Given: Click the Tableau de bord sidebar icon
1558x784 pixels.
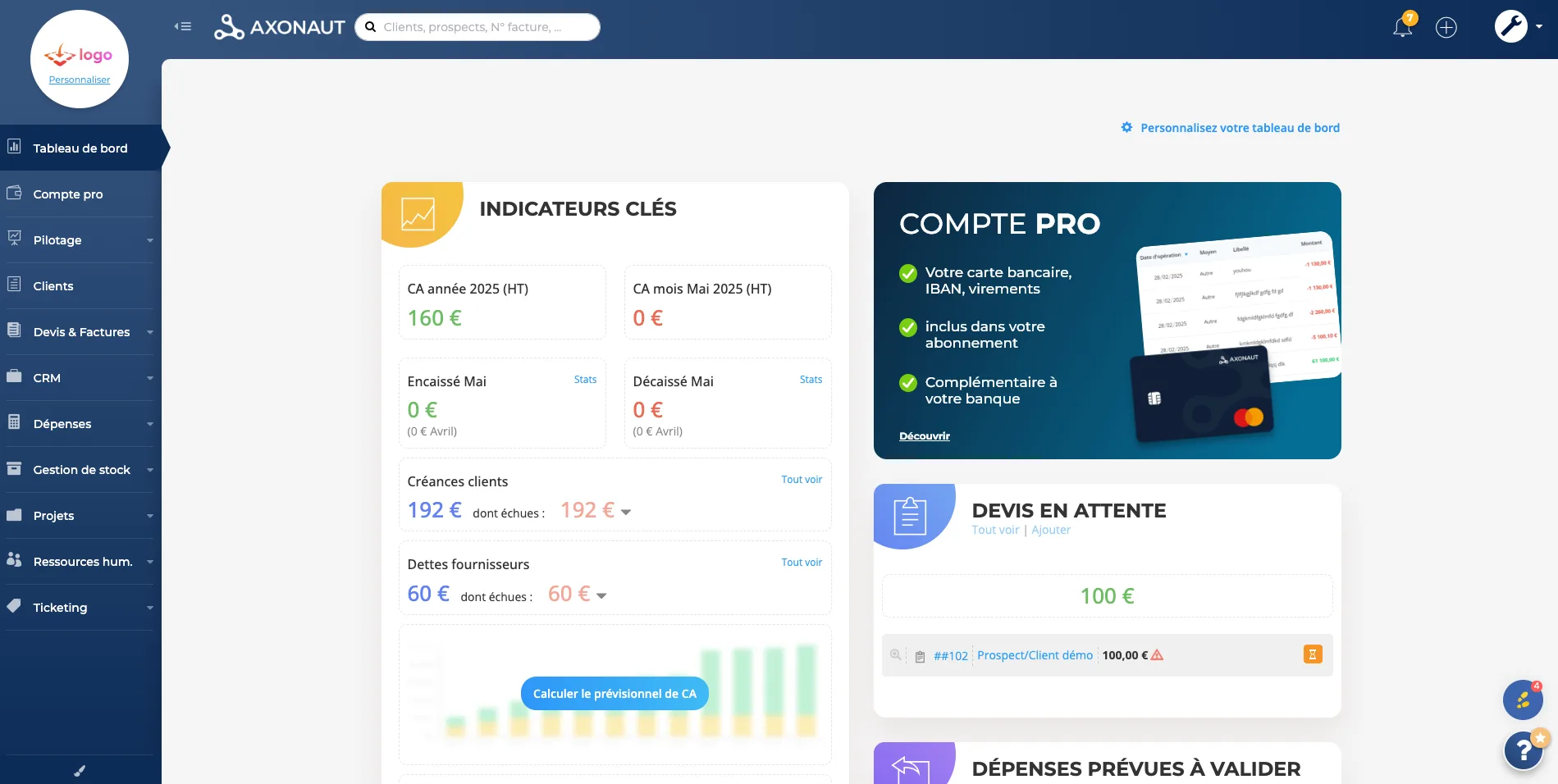Looking at the screenshot, I should (x=14, y=147).
